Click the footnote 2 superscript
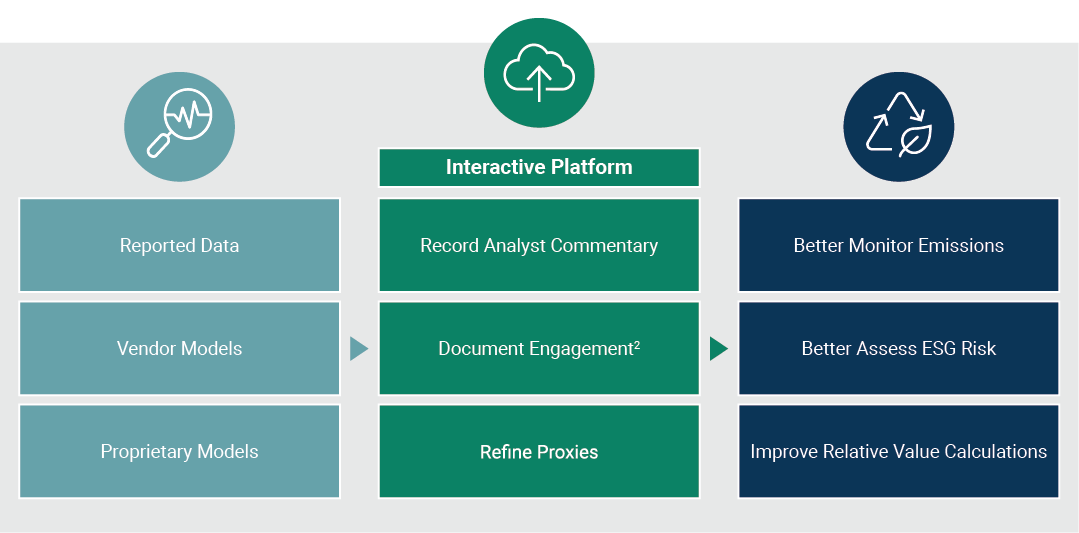Viewport: 1079px width, 533px height. (636, 343)
